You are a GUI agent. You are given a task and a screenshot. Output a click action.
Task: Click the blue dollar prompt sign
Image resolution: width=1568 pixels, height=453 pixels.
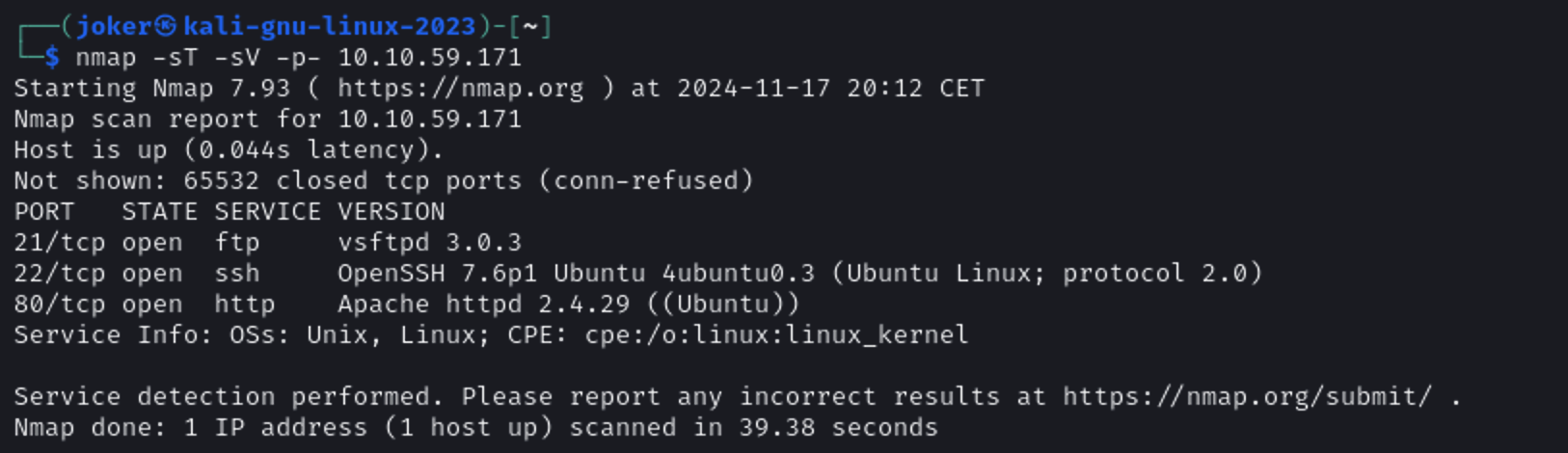pyautogui.click(x=52, y=57)
